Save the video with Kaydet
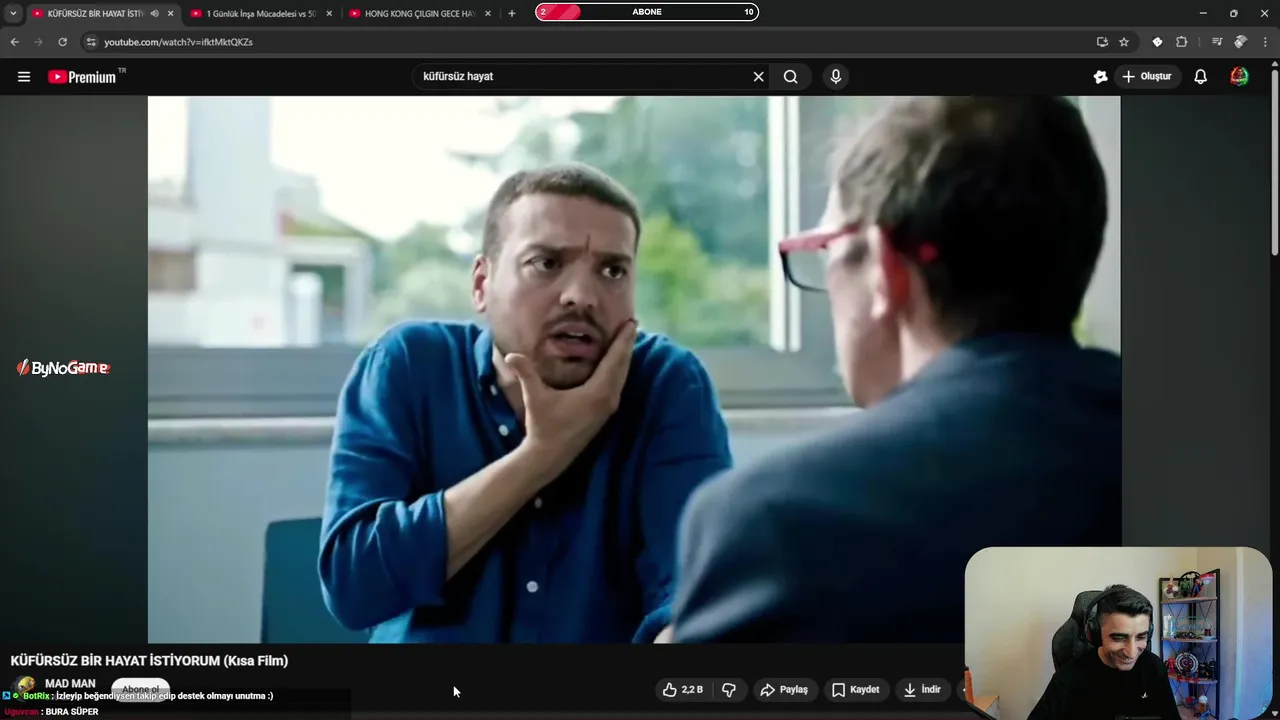Screen dimensions: 1280x720 tap(856, 690)
